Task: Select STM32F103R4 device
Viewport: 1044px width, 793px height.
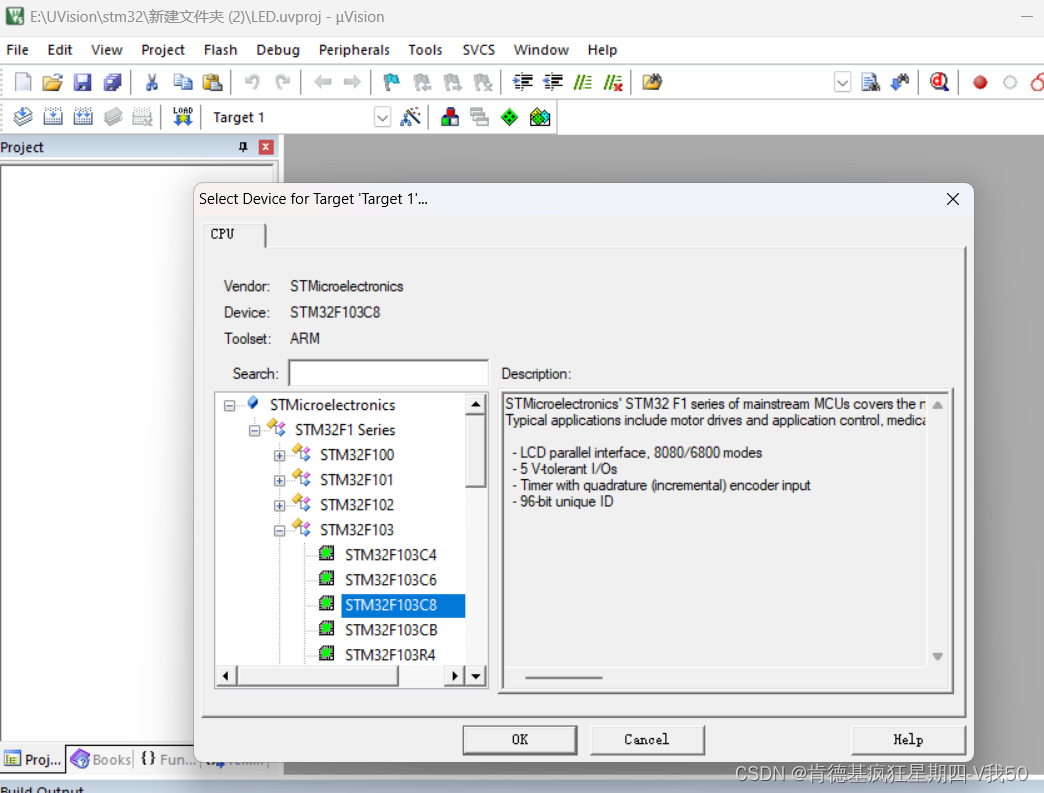Action: point(390,655)
